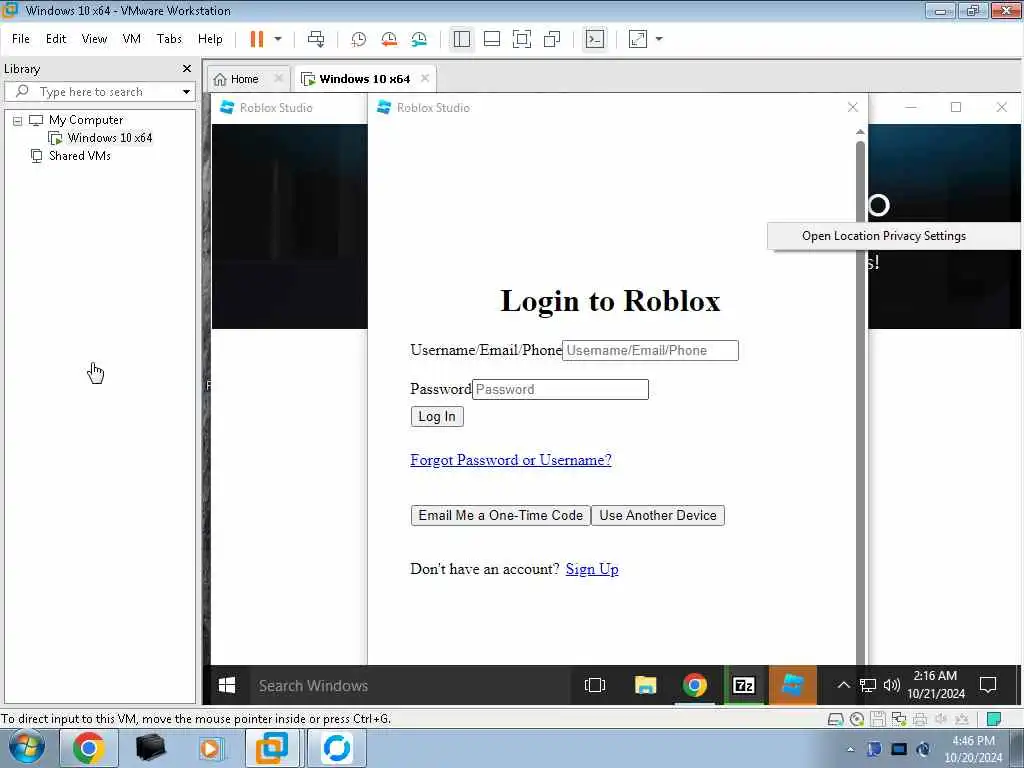
Task: Select Shared VMs in the library
Action: tap(80, 156)
